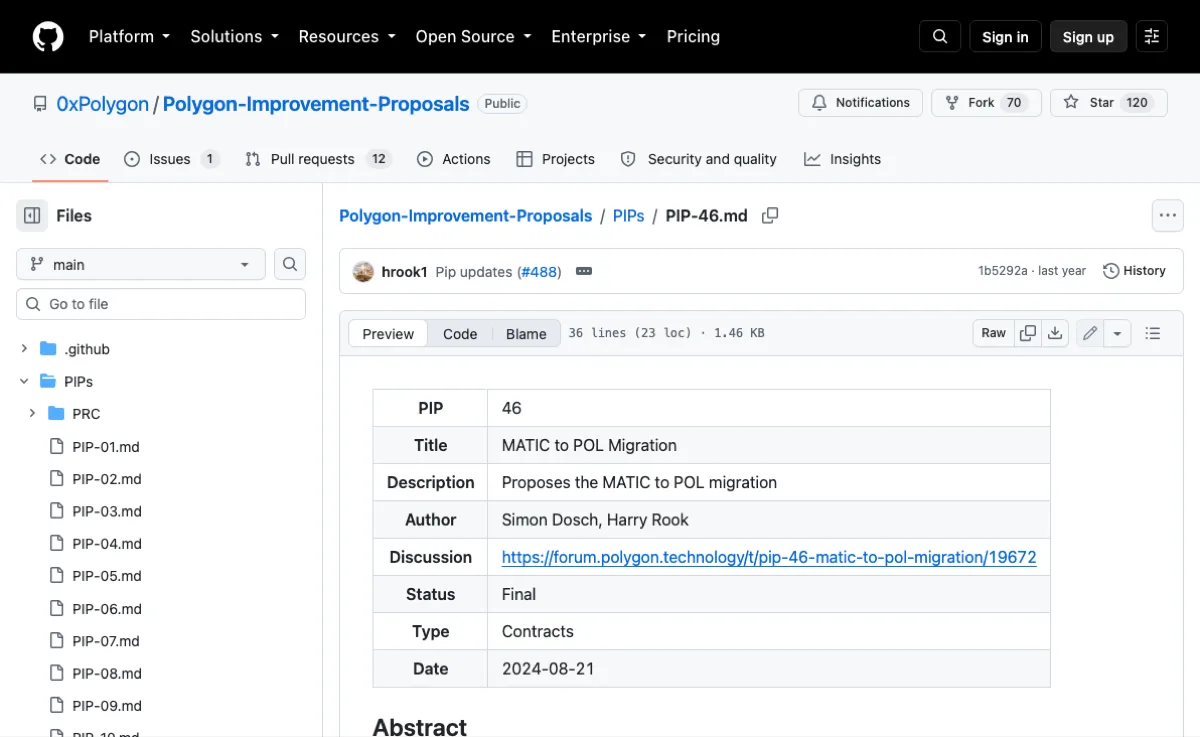Go to the Pricing page
Viewport: 1200px width, 737px height.
(693, 37)
